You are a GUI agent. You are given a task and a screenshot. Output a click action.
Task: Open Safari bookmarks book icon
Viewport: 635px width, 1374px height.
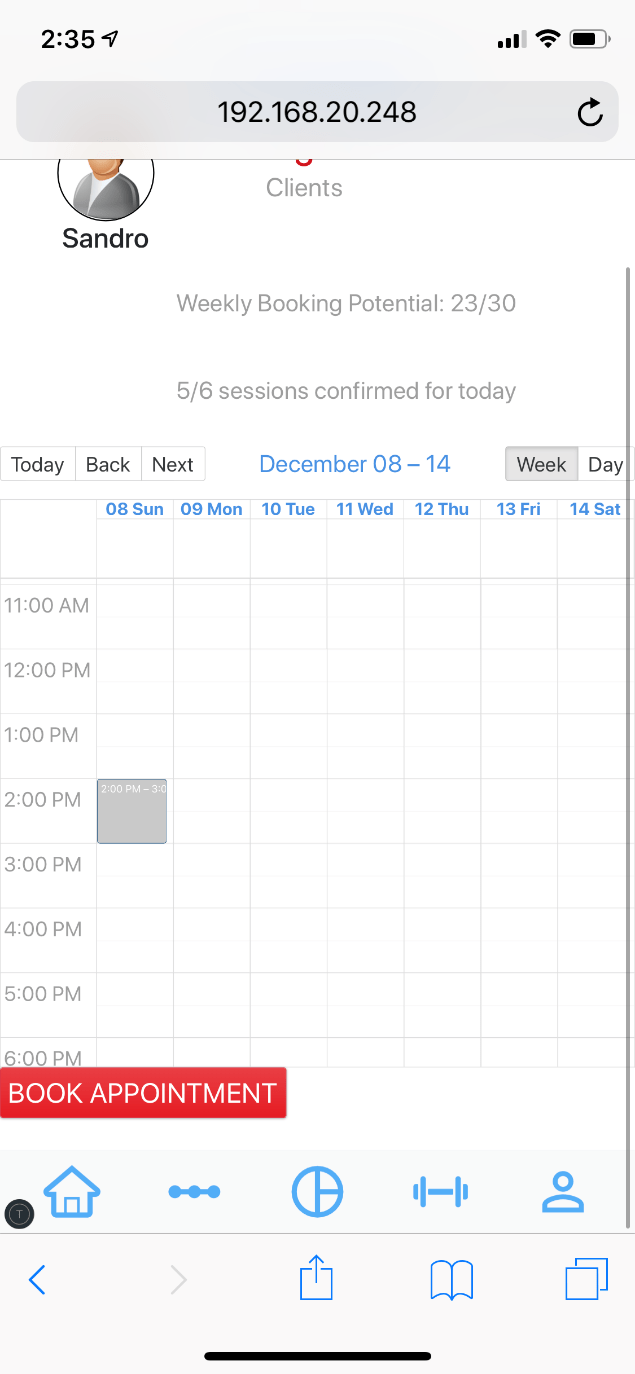click(451, 1279)
